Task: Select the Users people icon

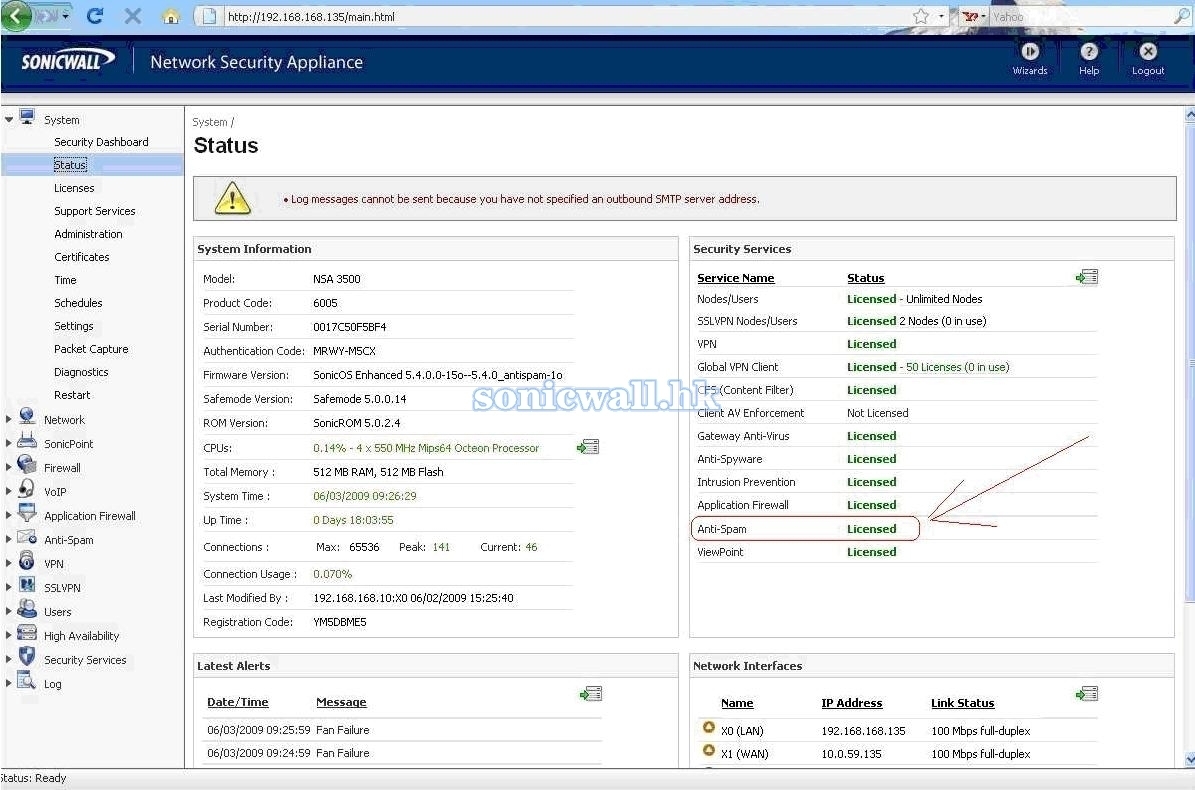Action: [27, 609]
